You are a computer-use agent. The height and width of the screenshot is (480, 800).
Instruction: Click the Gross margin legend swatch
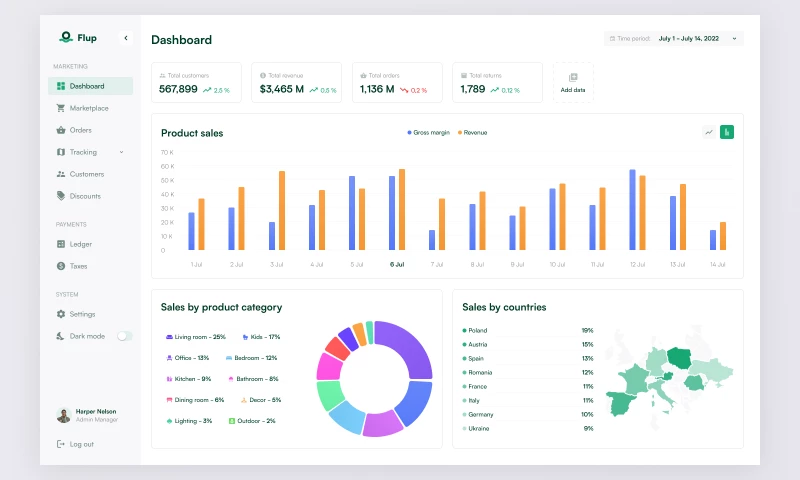pyautogui.click(x=410, y=132)
